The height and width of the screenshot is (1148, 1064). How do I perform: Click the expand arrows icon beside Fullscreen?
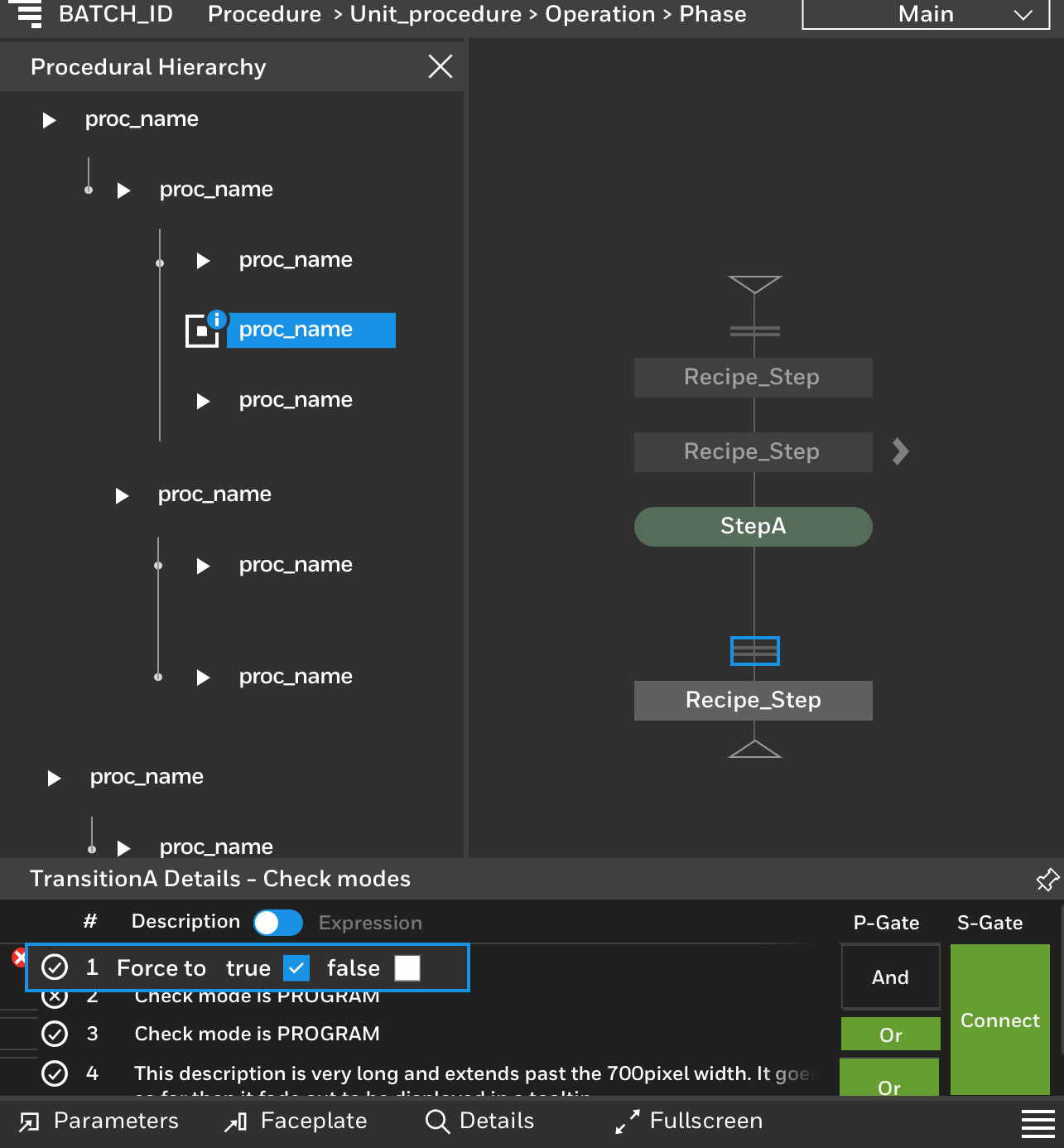(628, 1122)
